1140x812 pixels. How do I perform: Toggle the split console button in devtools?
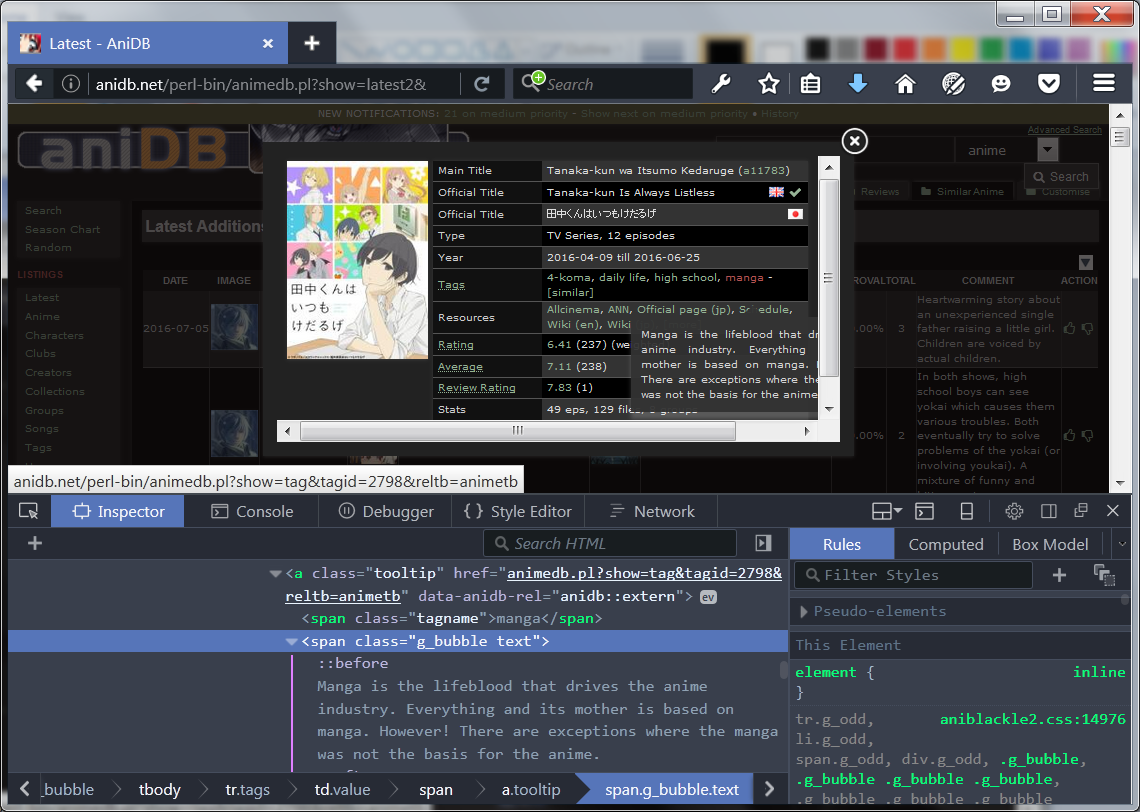[x=925, y=511]
